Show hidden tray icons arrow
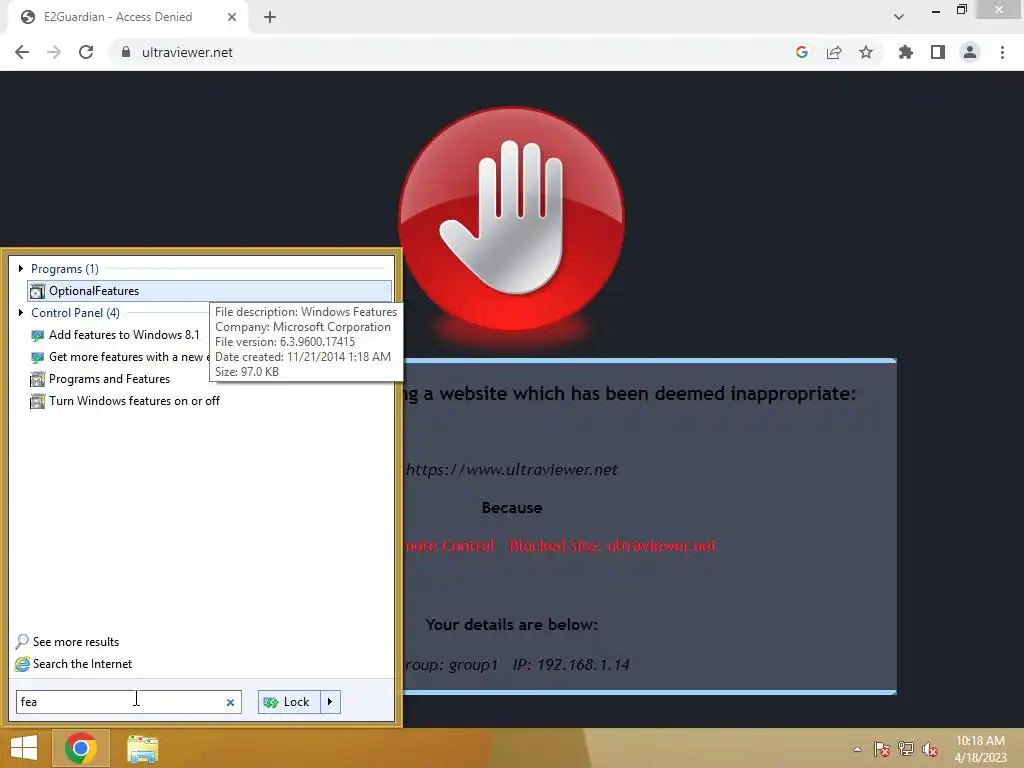The width and height of the screenshot is (1024, 768). pyautogui.click(x=857, y=749)
